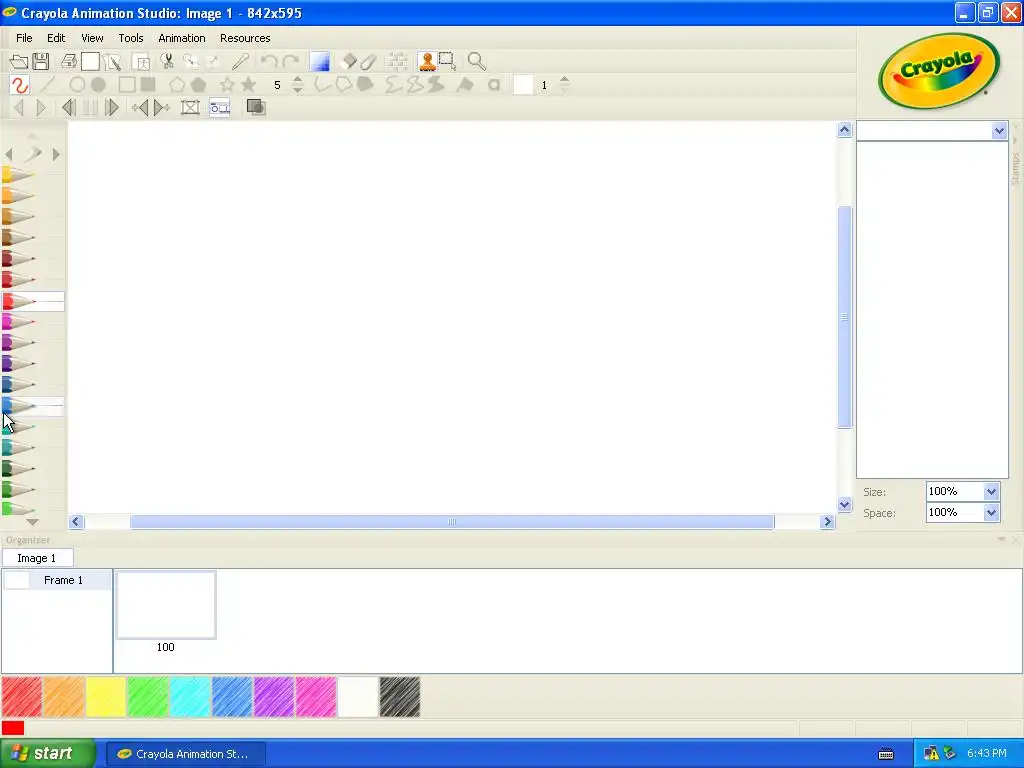
Task: Activate the orange stamp tool
Action: coord(427,61)
